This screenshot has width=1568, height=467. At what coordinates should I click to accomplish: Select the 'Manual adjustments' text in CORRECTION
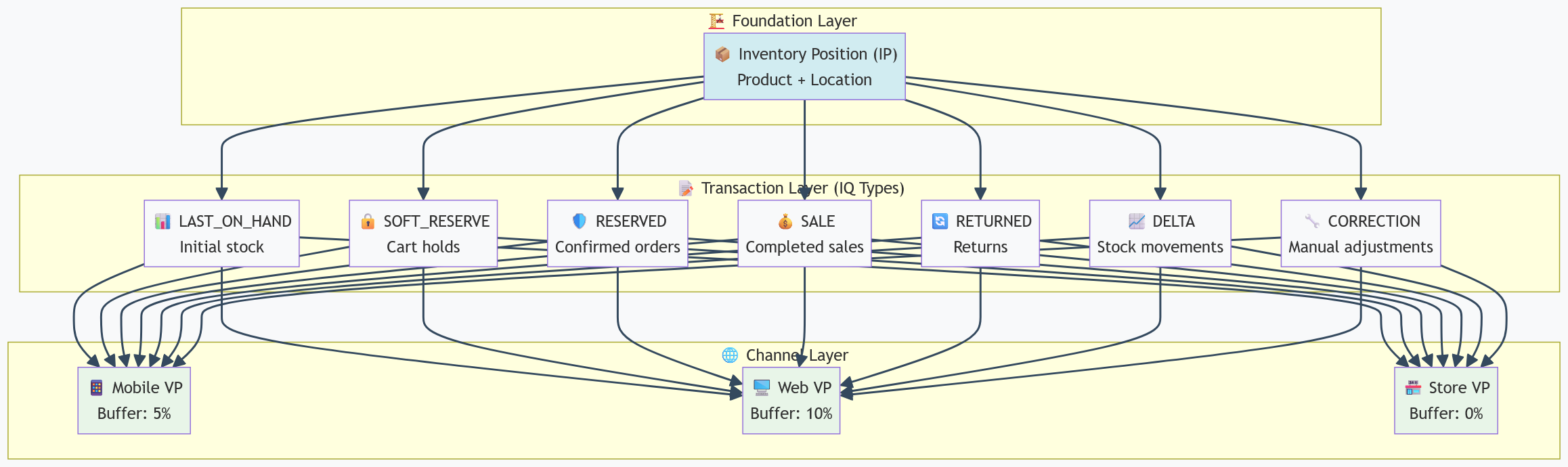click(1361, 247)
